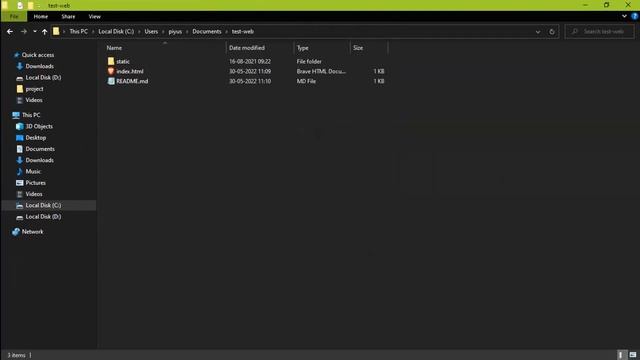
Task: Open the Help question mark icon
Action: point(635,16)
